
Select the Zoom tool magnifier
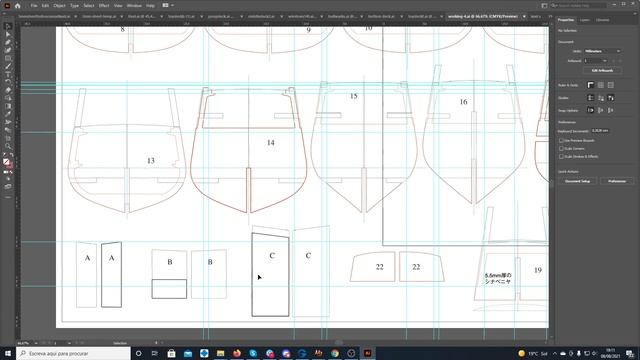pyautogui.click(x=8, y=146)
